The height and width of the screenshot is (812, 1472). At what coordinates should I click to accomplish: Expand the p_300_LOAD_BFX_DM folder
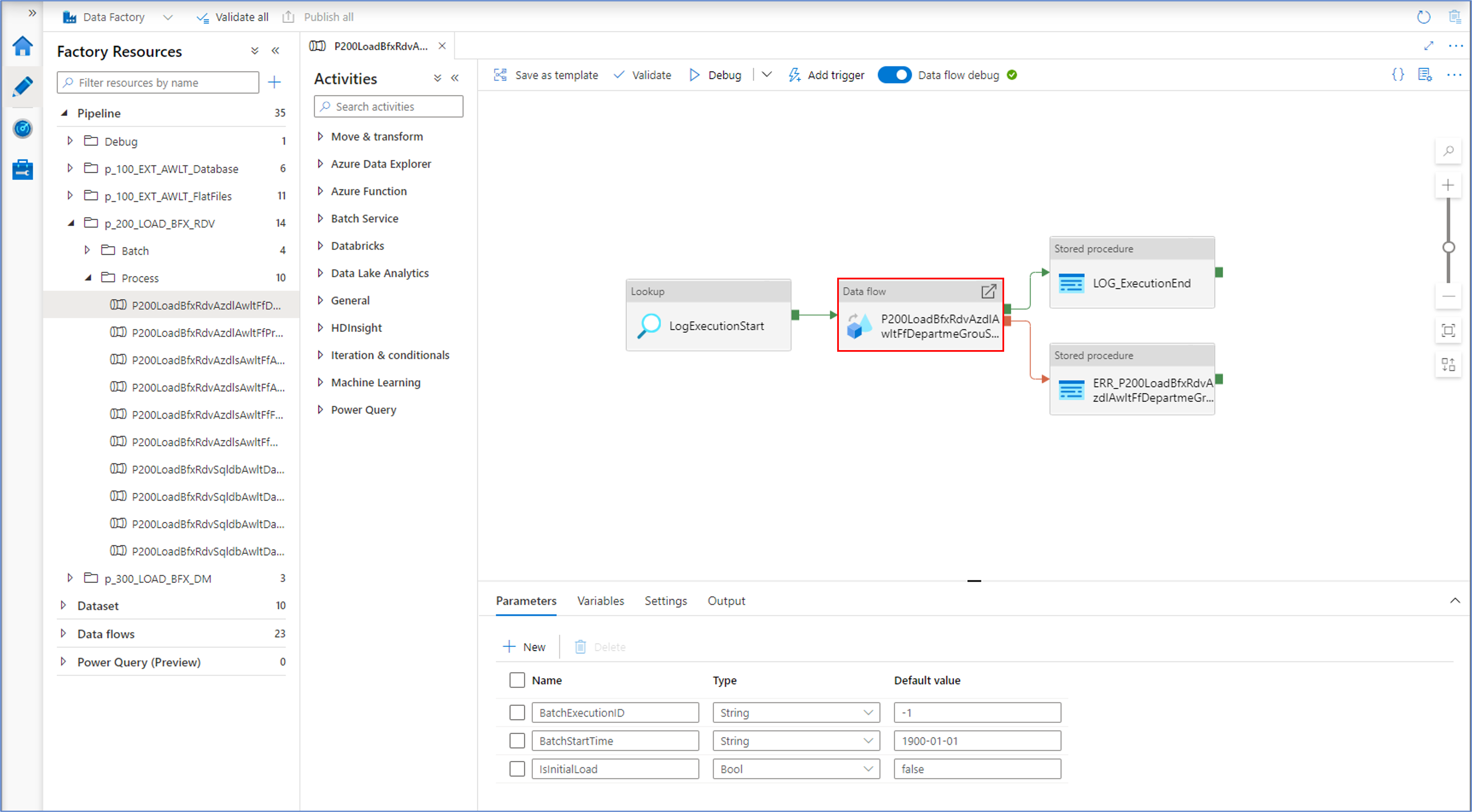pyautogui.click(x=70, y=578)
